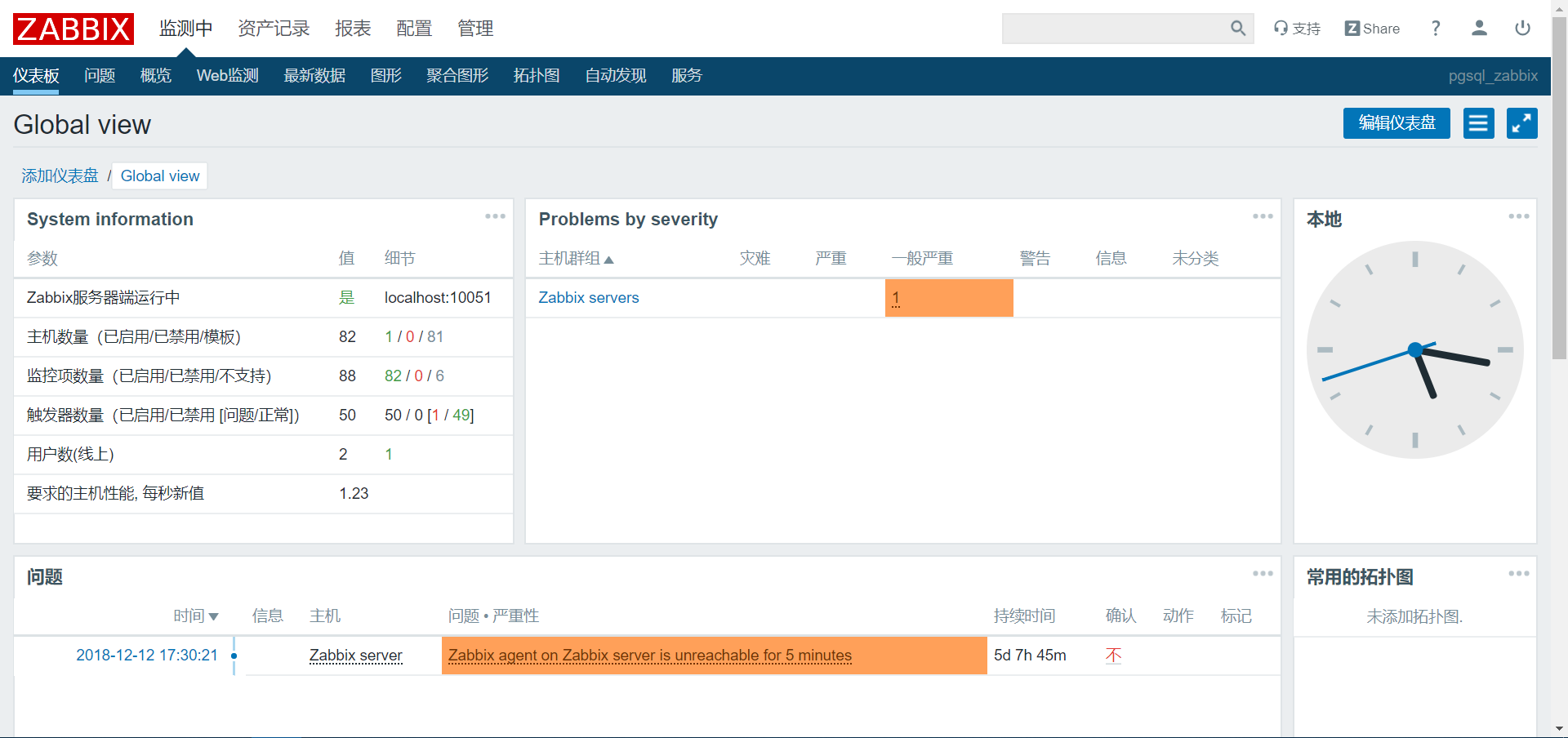Open the user profile icon
The width and height of the screenshot is (1568, 738).
pos(1479,29)
